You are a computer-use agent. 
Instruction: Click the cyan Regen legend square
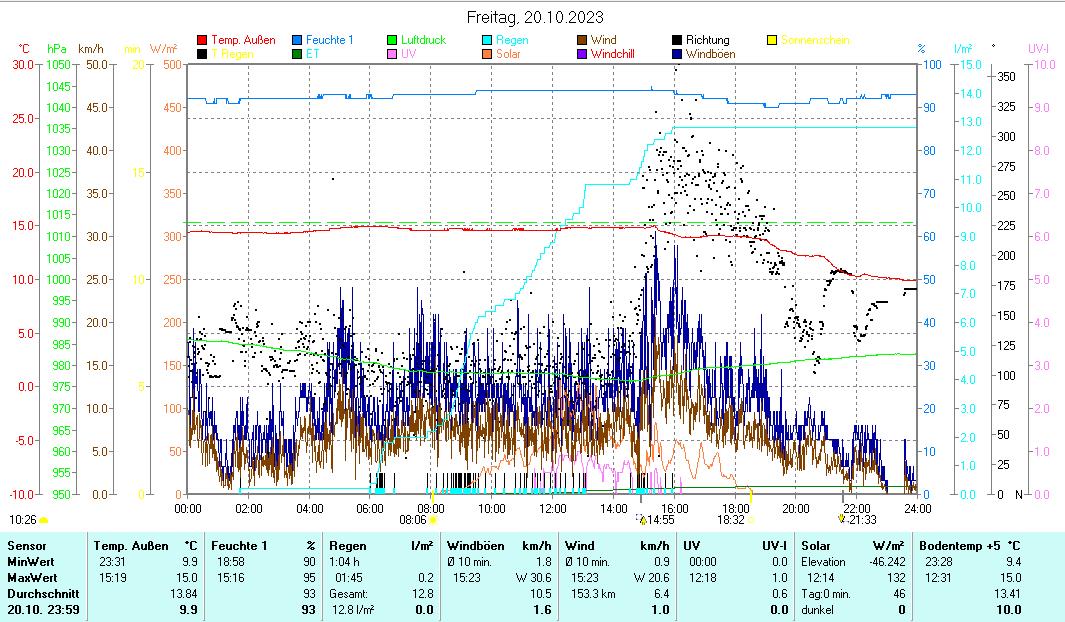[487, 41]
